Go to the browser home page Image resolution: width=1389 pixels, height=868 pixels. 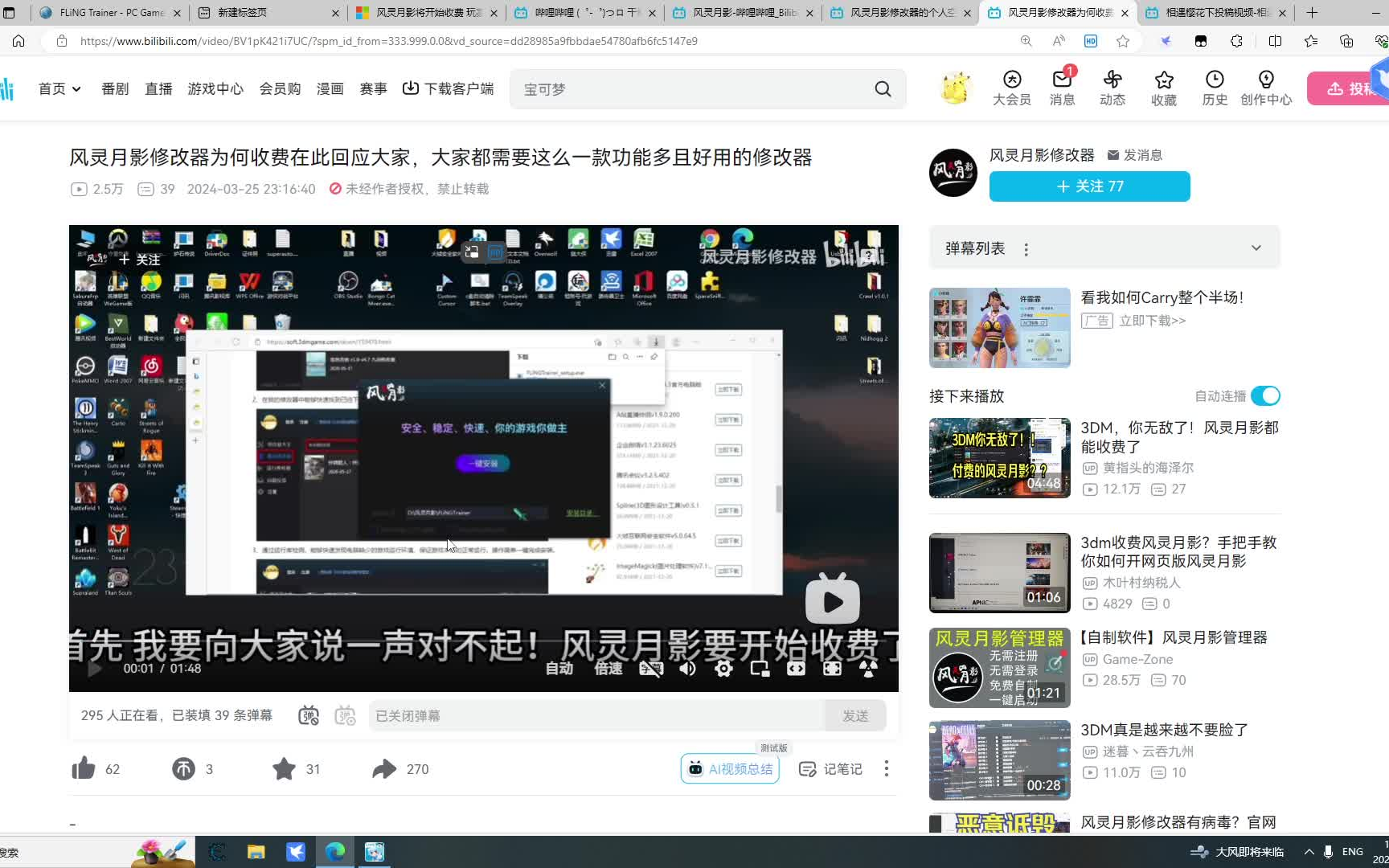18,41
